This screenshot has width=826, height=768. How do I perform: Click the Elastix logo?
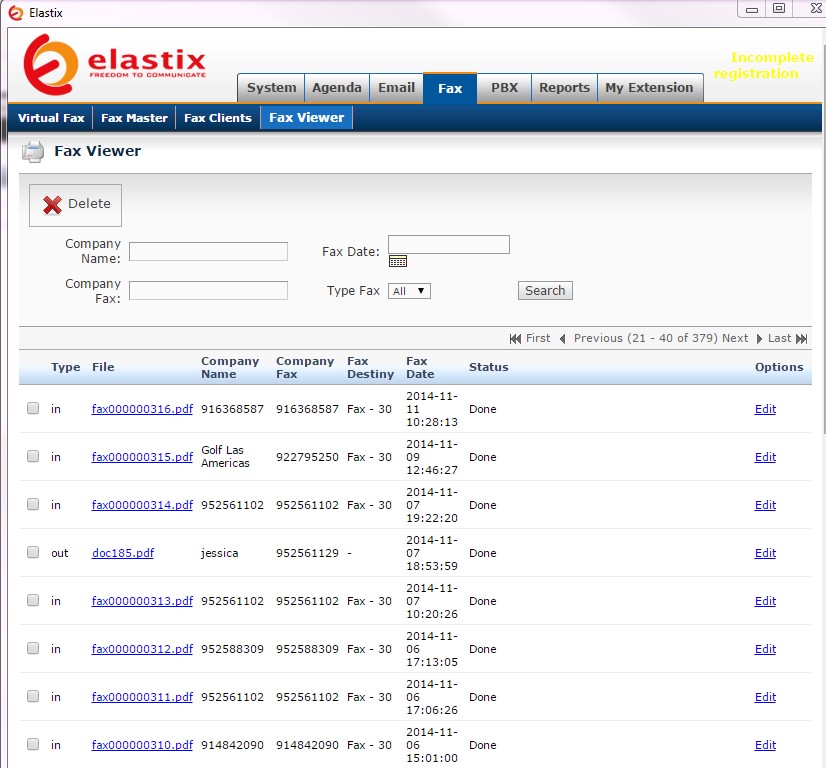114,64
